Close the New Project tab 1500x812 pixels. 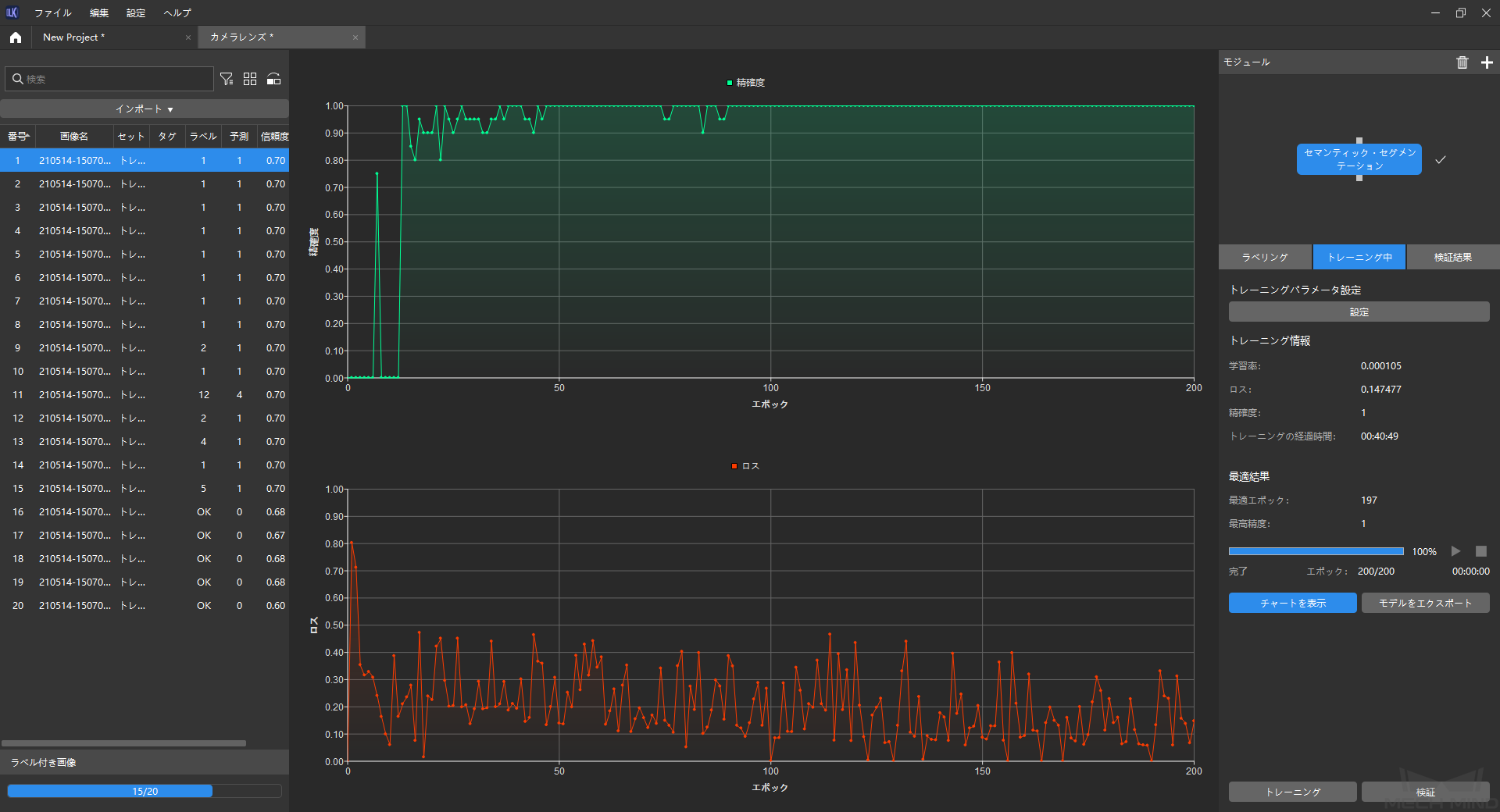(187, 37)
